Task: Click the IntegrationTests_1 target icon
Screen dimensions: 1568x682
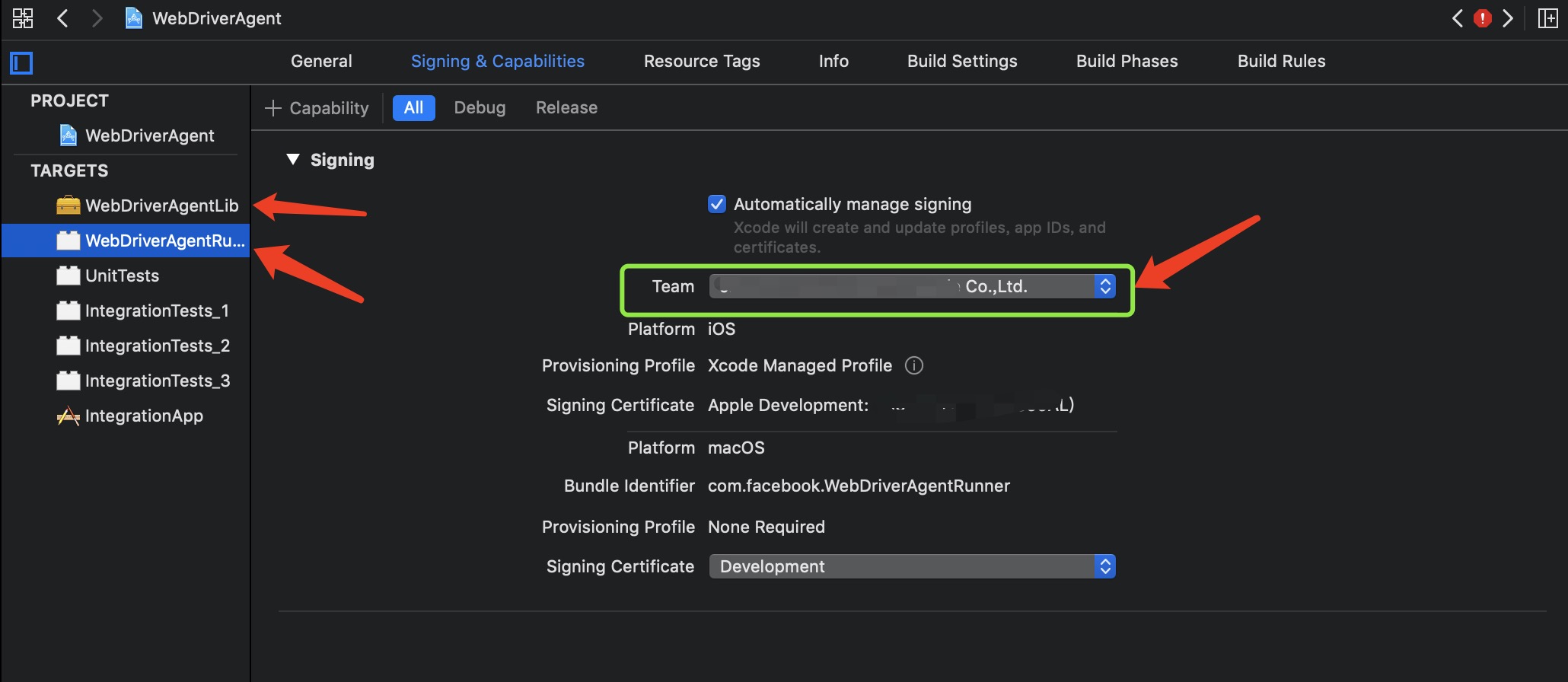Action: pos(69,311)
